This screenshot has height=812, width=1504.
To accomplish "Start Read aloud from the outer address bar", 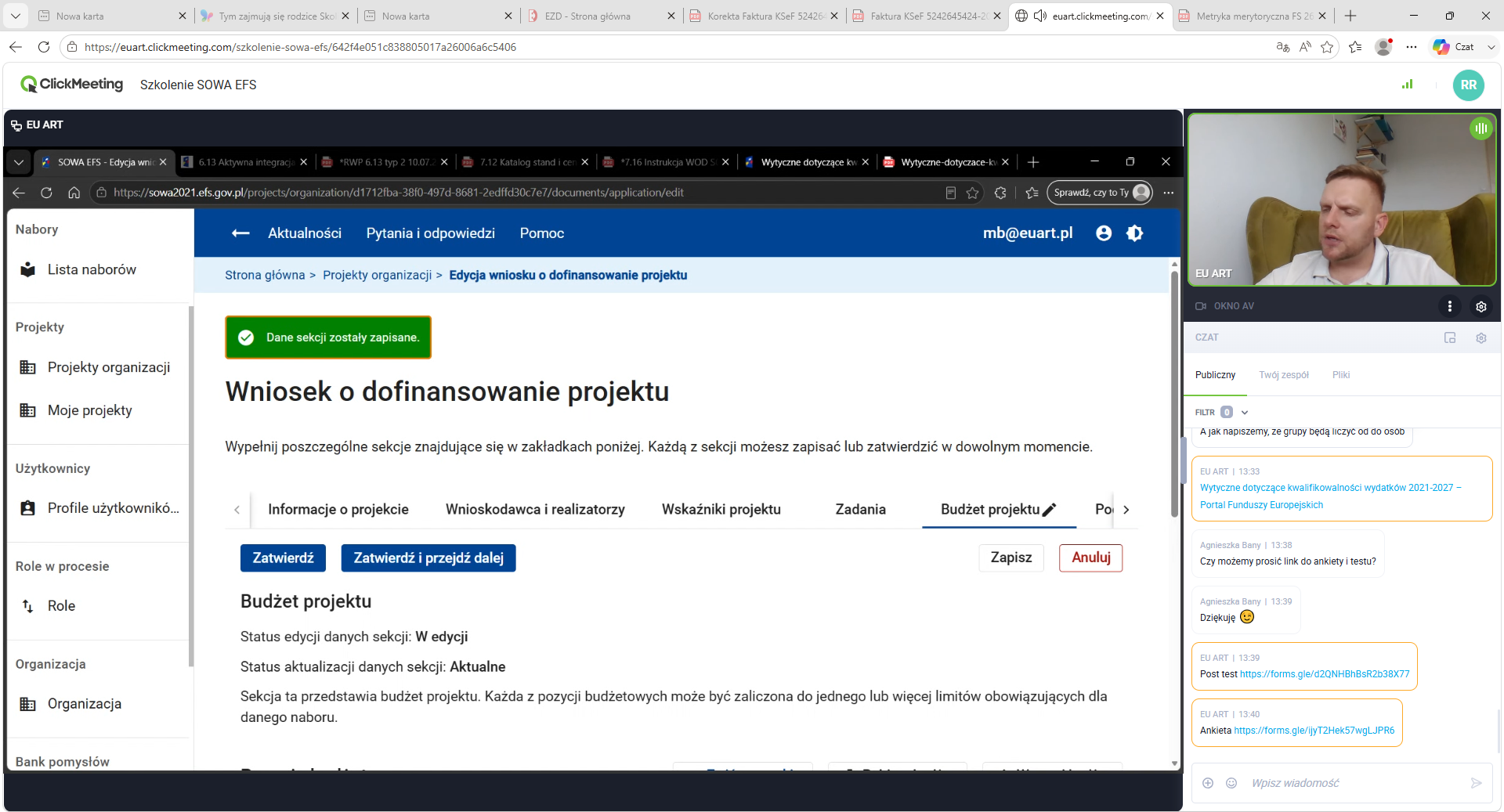I will 1305,47.
